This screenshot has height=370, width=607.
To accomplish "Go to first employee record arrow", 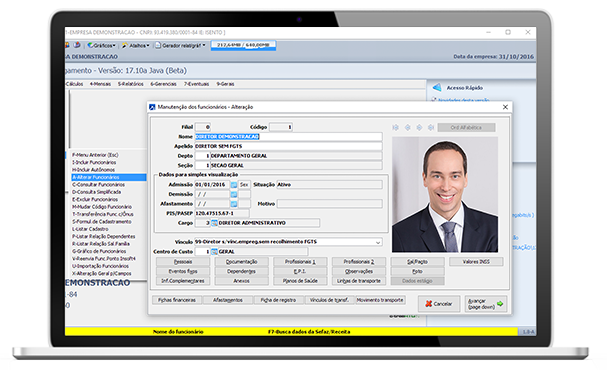I will (395, 127).
